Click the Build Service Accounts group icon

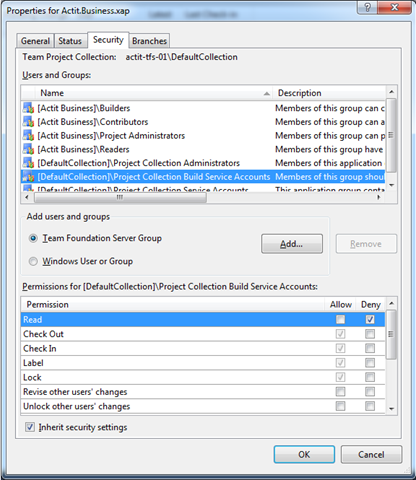(29, 177)
